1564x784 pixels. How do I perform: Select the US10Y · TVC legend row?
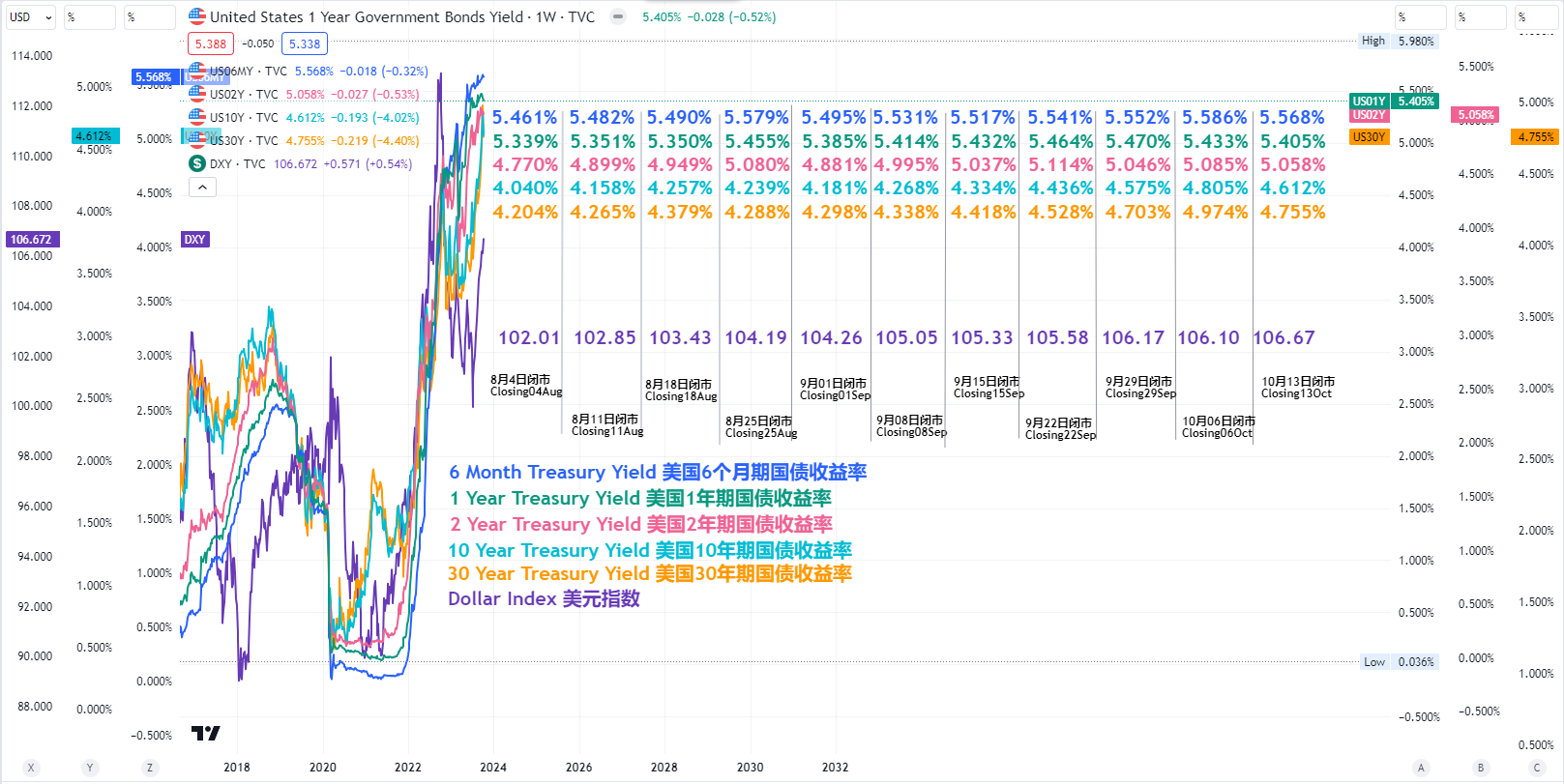click(304, 118)
